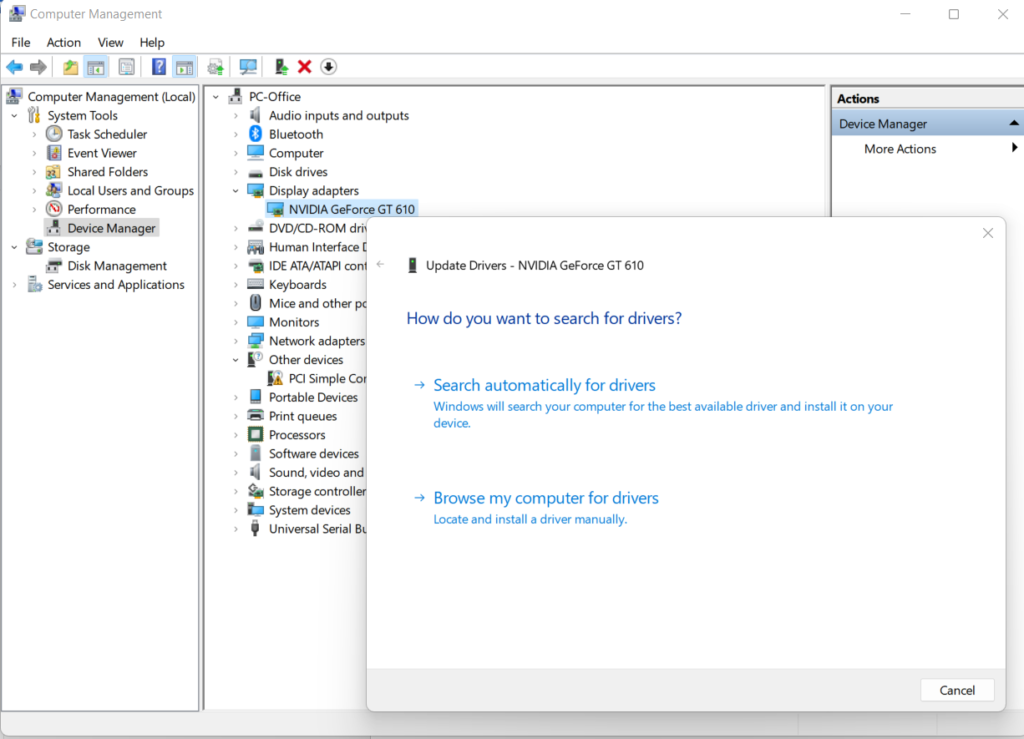
Task: Click the Shared Folders icon
Action: [x=54, y=172]
